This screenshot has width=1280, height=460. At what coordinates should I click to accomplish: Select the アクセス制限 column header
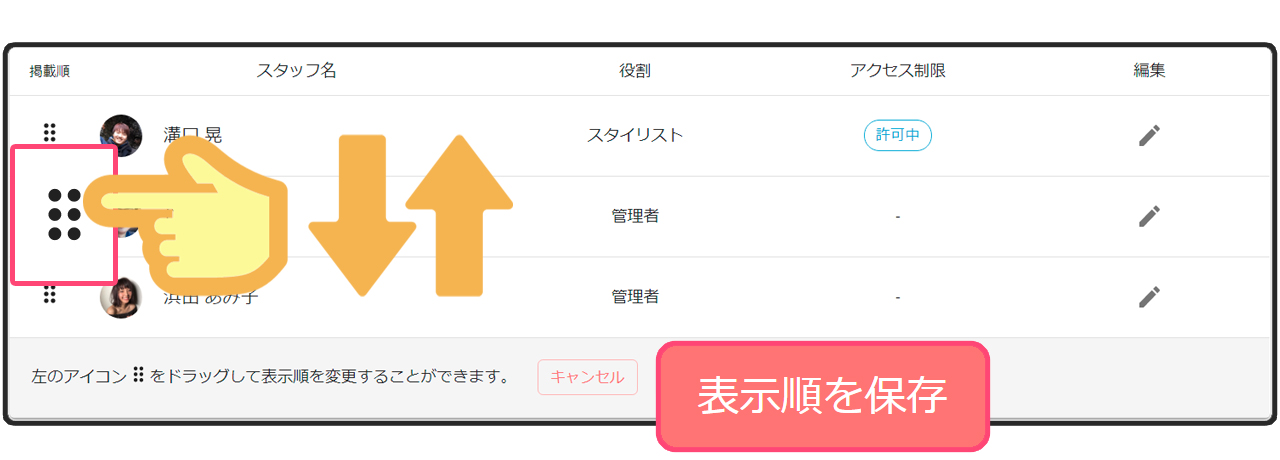click(897, 71)
